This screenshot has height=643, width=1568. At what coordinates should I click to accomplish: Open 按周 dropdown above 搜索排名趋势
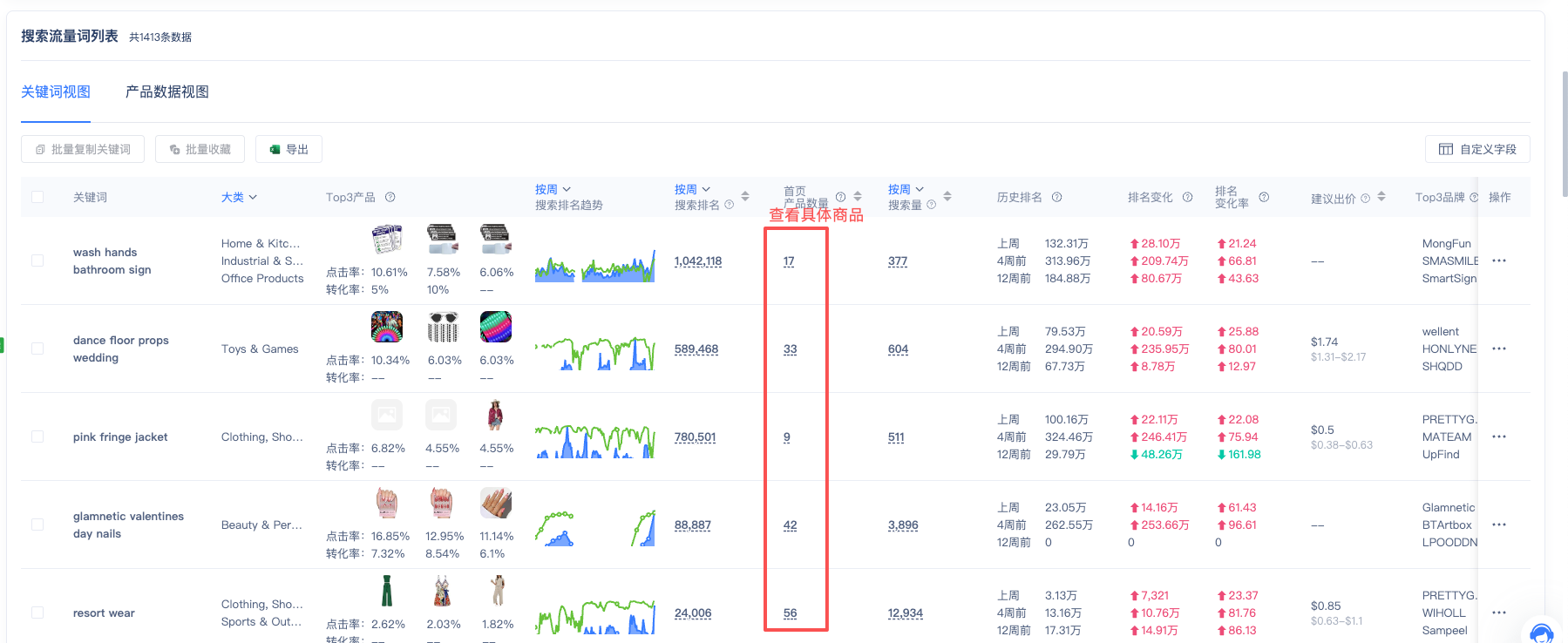click(x=553, y=189)
